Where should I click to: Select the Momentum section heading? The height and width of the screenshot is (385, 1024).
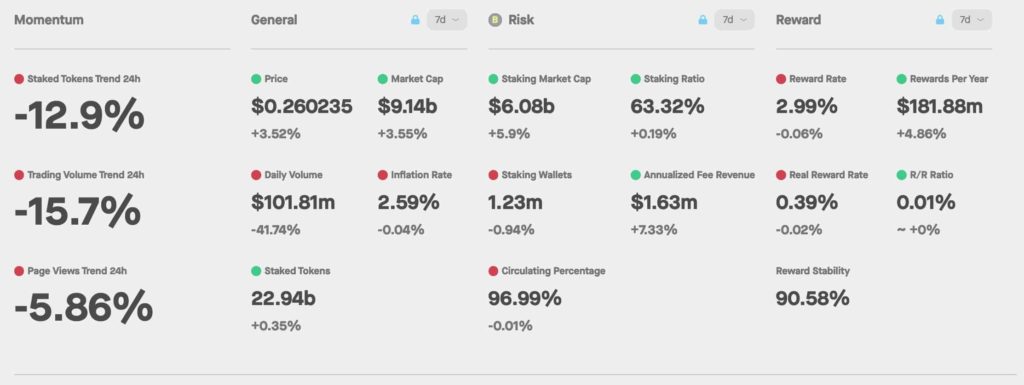[x=49, y=20]
